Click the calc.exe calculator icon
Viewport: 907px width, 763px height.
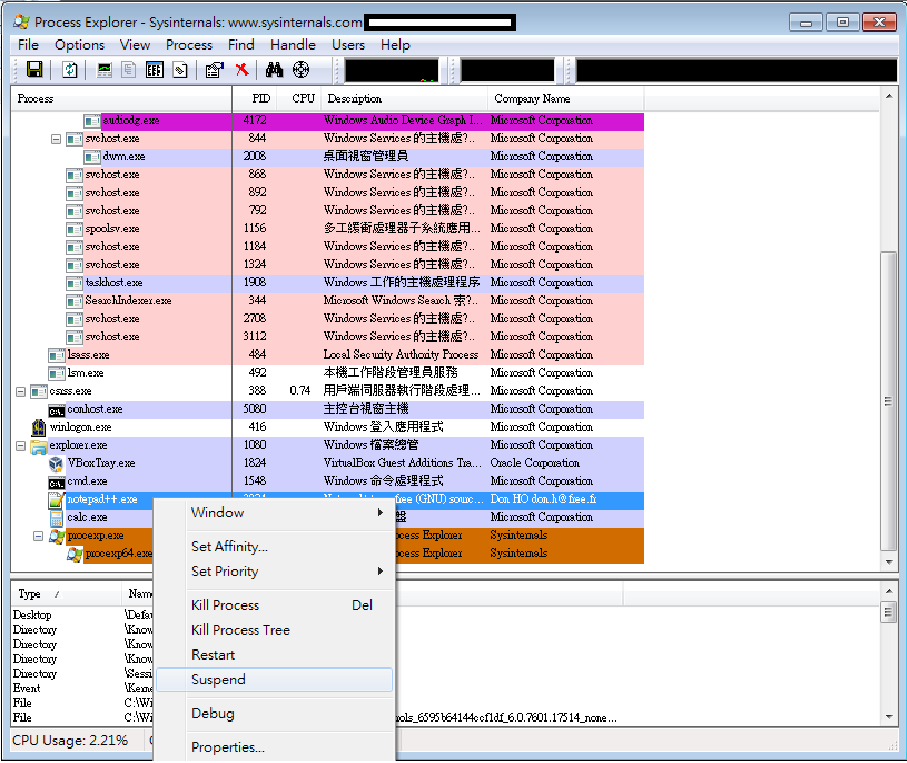[57, 518]
